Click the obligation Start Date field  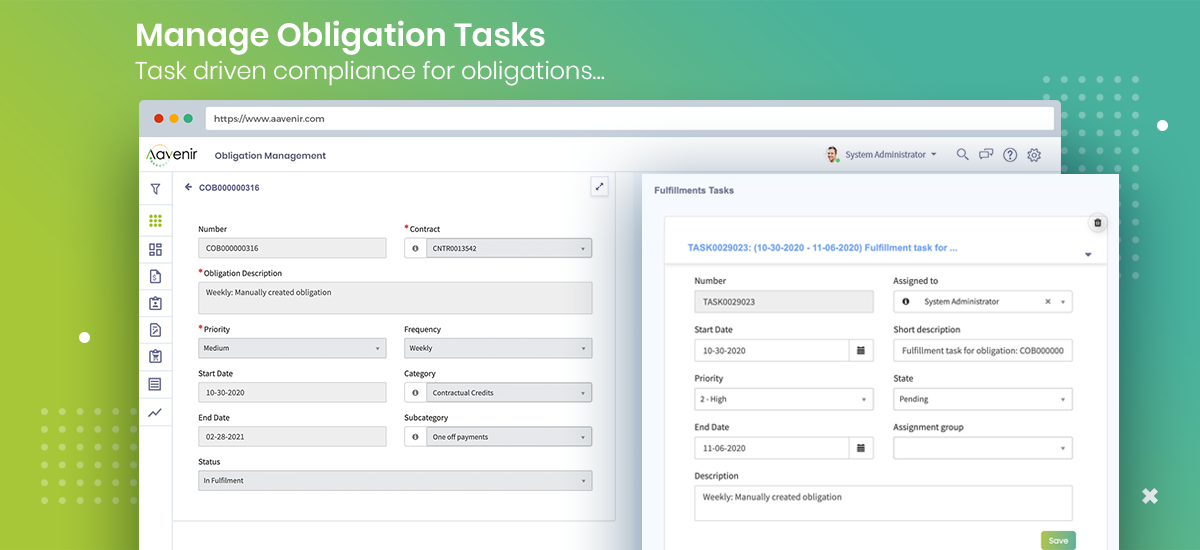[x=292, y=393]
